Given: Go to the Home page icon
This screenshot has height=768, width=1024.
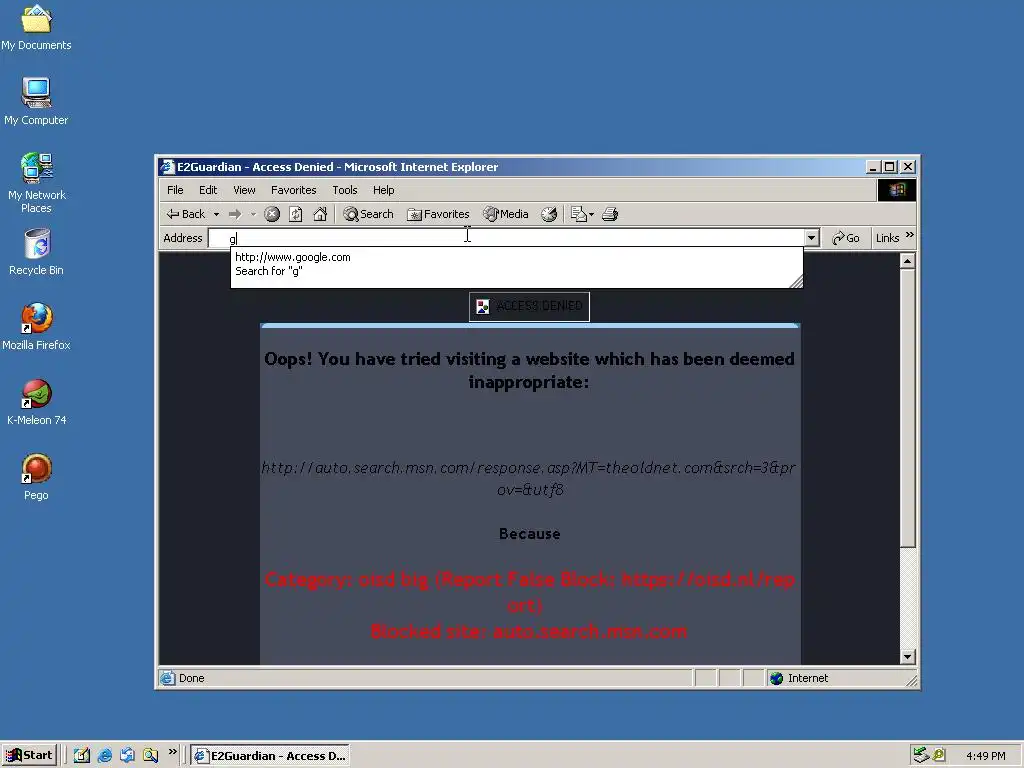Looking at the screenshot, I should pyautogui.click(x=320, y=214).
